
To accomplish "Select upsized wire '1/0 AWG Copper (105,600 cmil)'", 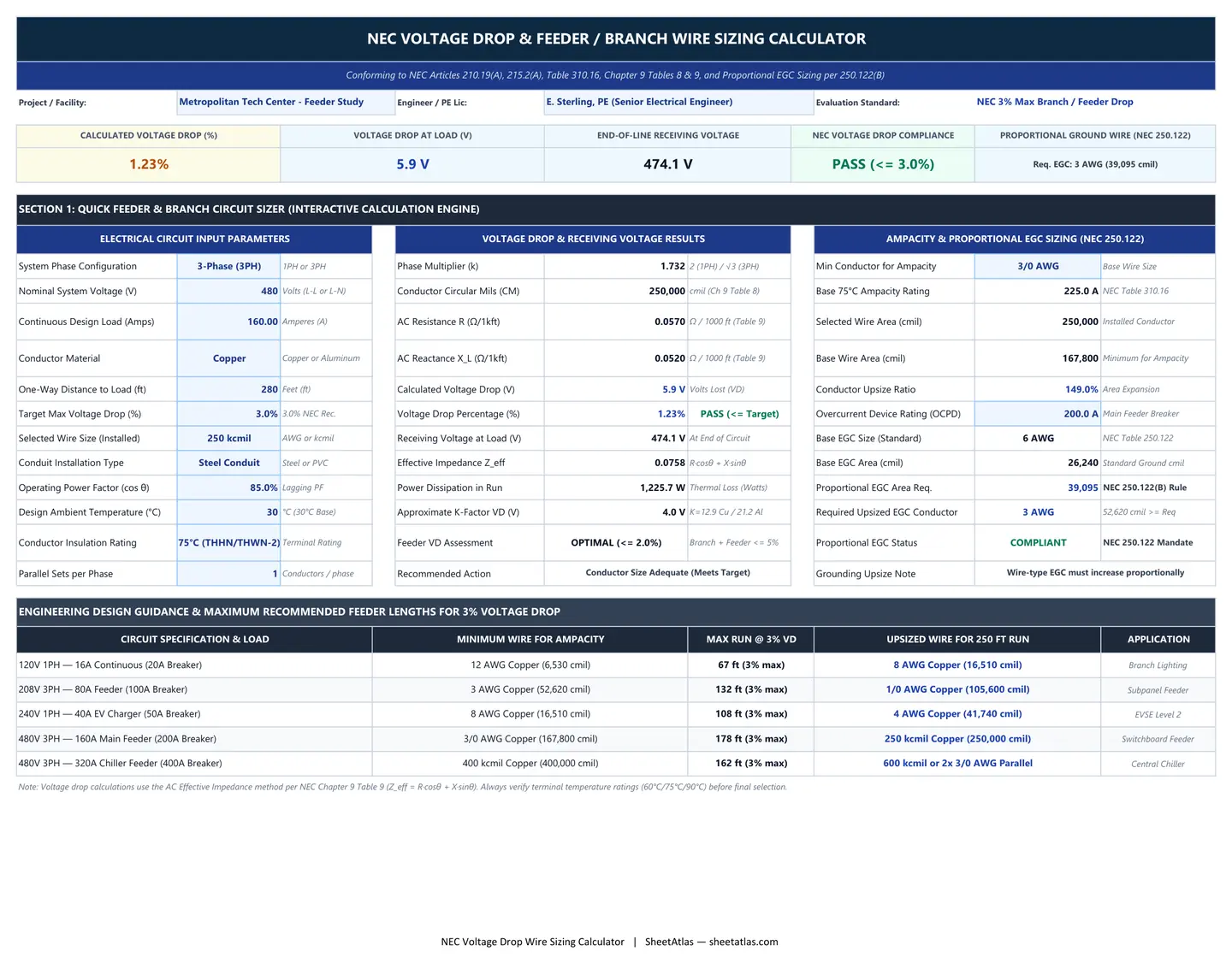I will coord(957,689).
